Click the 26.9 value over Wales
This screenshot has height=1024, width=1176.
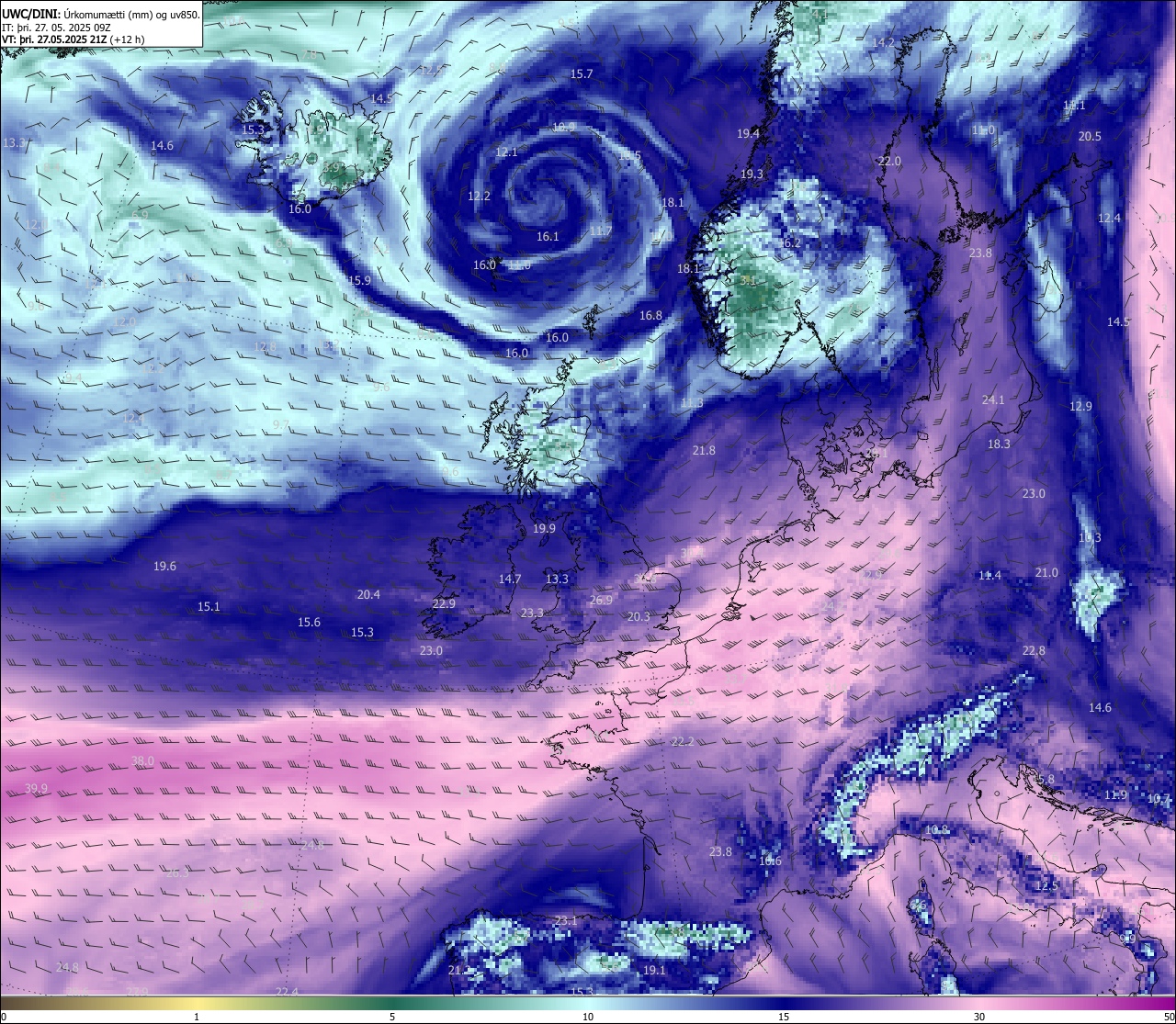coord(601,600)
